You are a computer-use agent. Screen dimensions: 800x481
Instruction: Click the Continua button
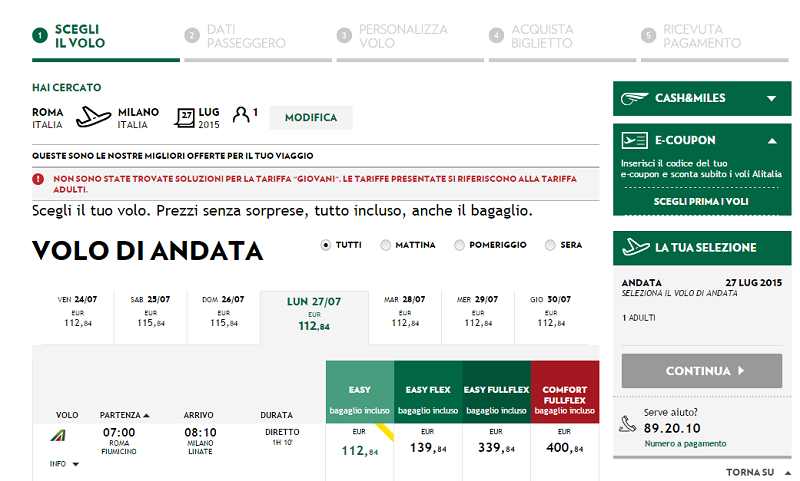point(702,371)
